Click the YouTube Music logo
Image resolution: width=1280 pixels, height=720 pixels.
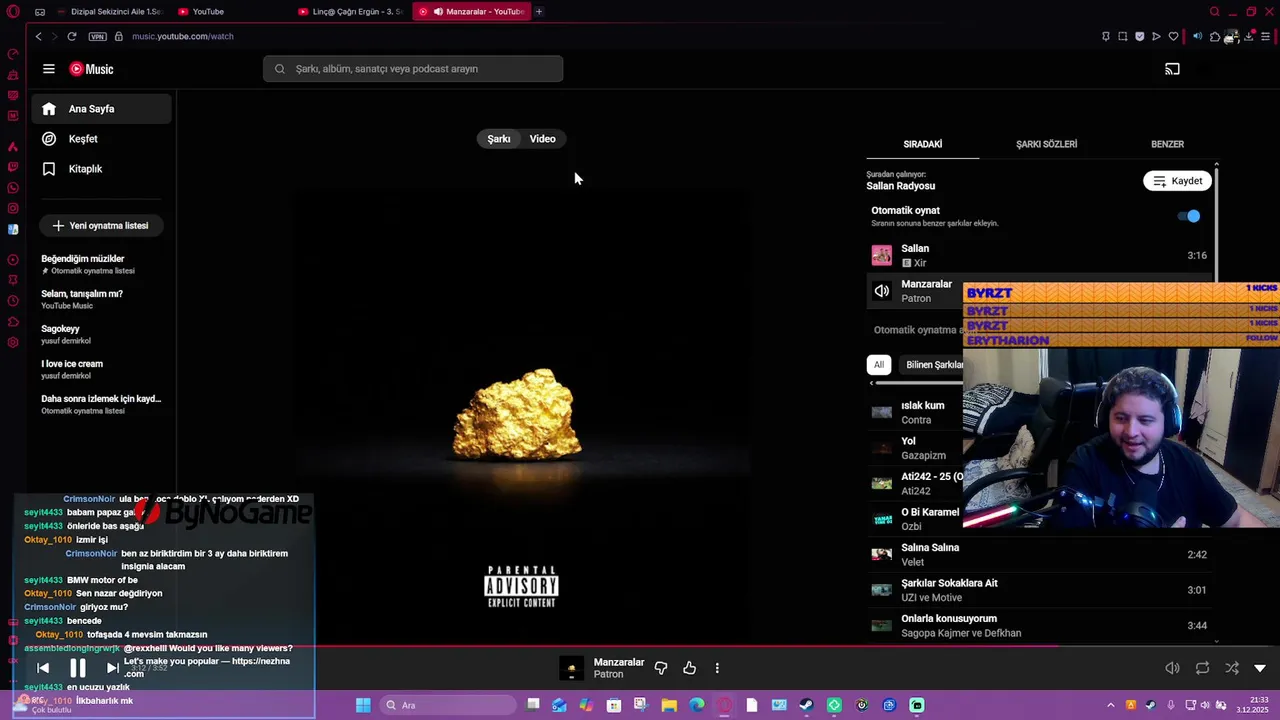pyautogui.click(x=91, y=69)
